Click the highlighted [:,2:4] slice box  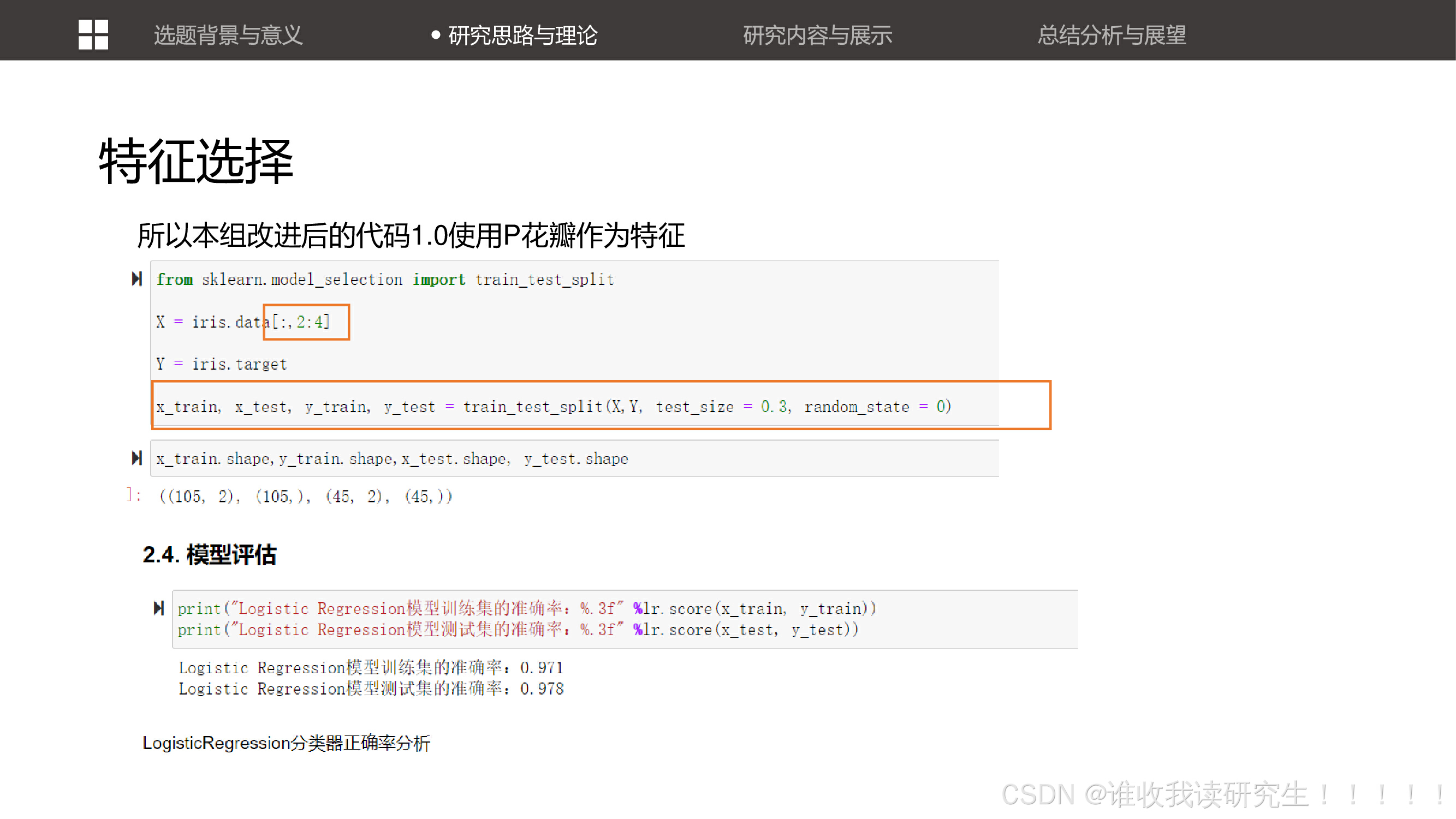[306, 322]
